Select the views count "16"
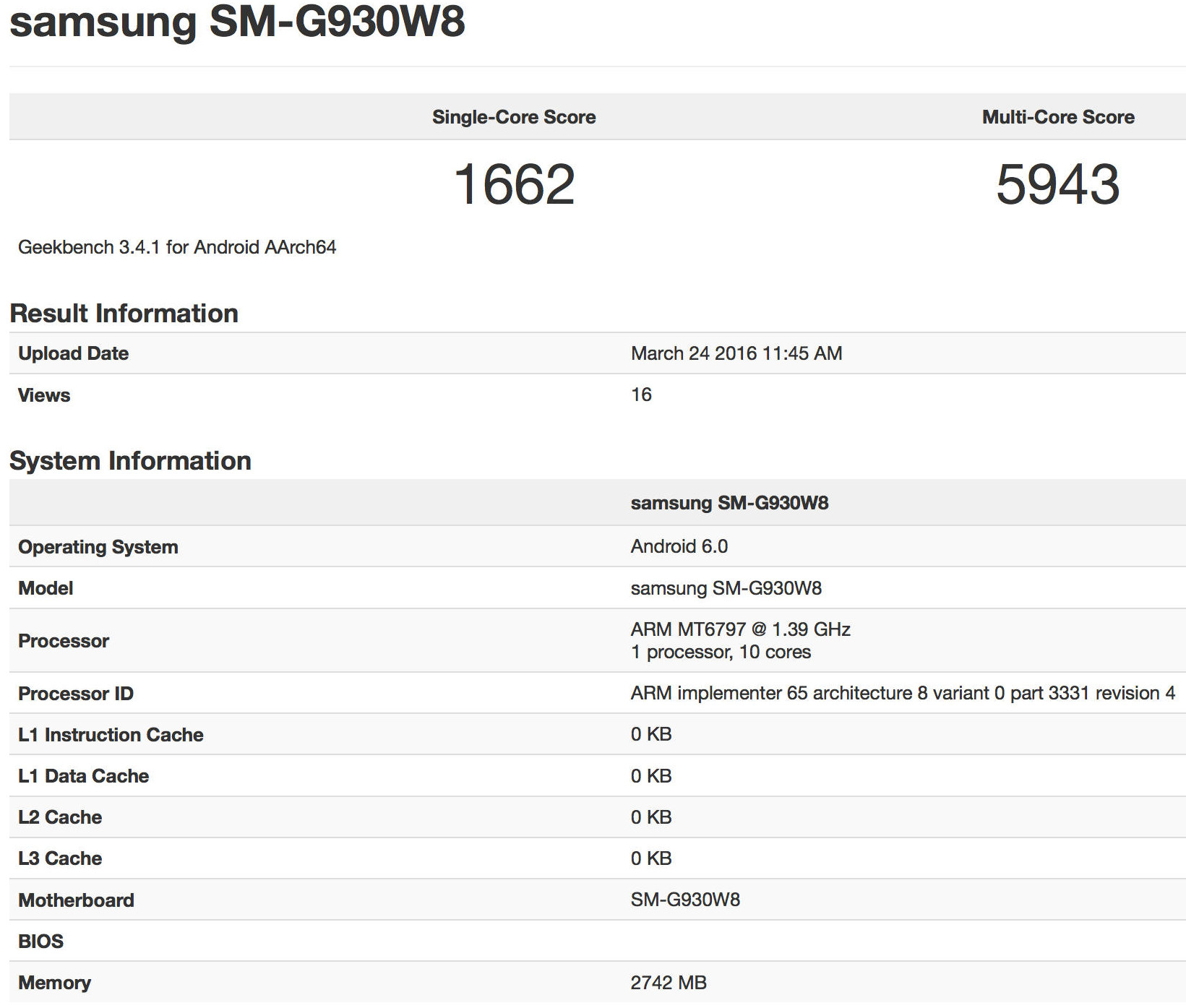This screenshot has height=1008, width=1186. pos(641,395)
